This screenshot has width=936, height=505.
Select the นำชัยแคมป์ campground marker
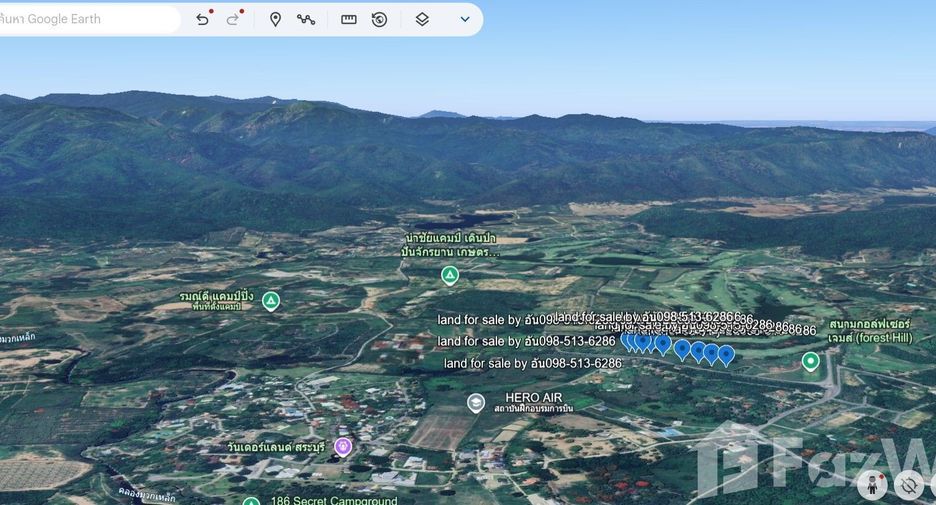[x=449, y=276]
